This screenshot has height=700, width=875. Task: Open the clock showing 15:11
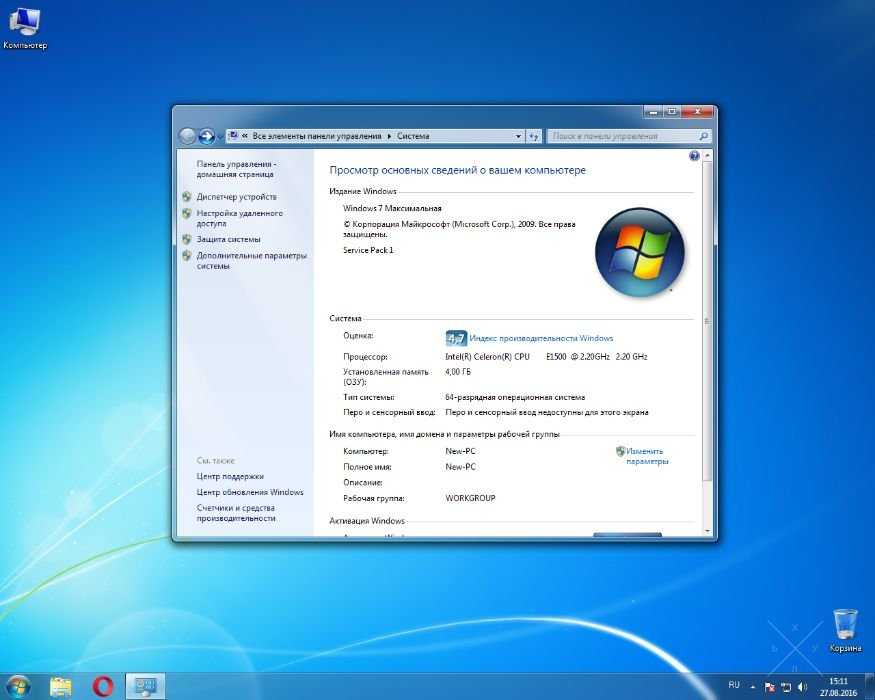tap(838, 687)
